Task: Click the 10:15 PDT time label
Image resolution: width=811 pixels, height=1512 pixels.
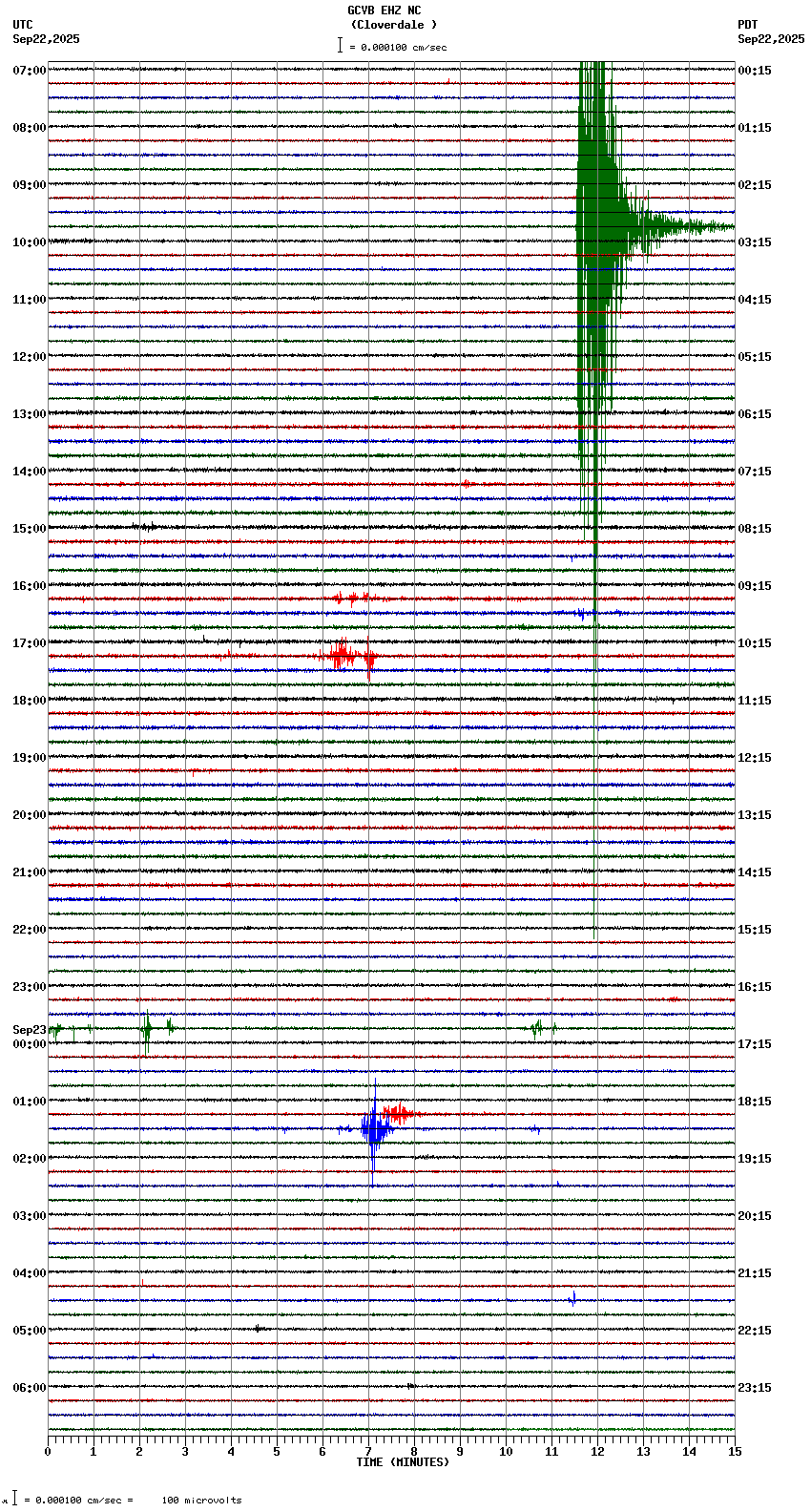Action: (x=755, y=643)
